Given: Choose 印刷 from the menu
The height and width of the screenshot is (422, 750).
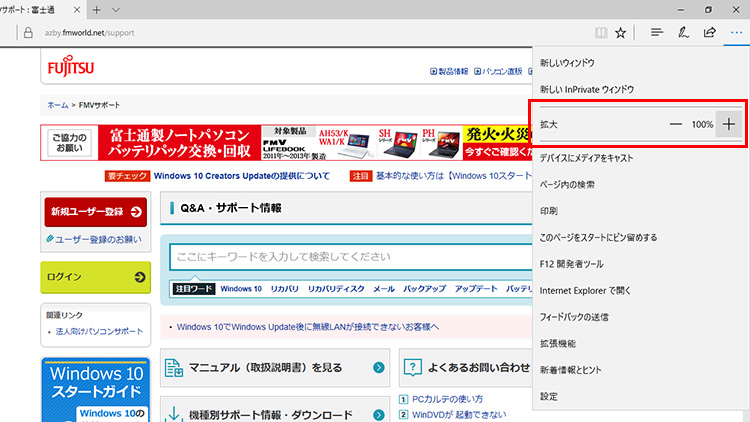Looking at the screenshot, I should click(x=549, y=211).
